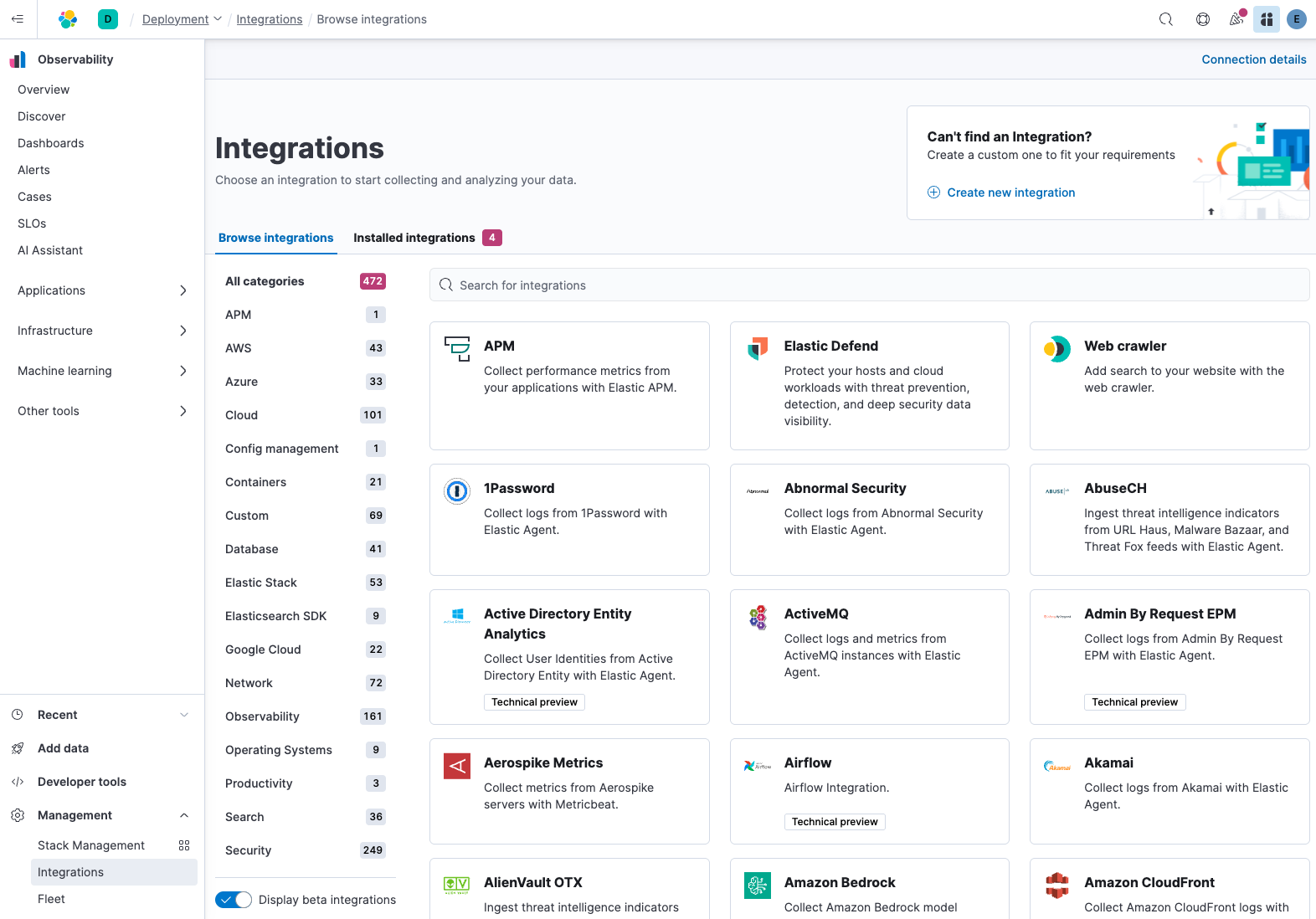Open Cases in the sidebar
The image size is (1316, 919).
click(x=34, y=197)
